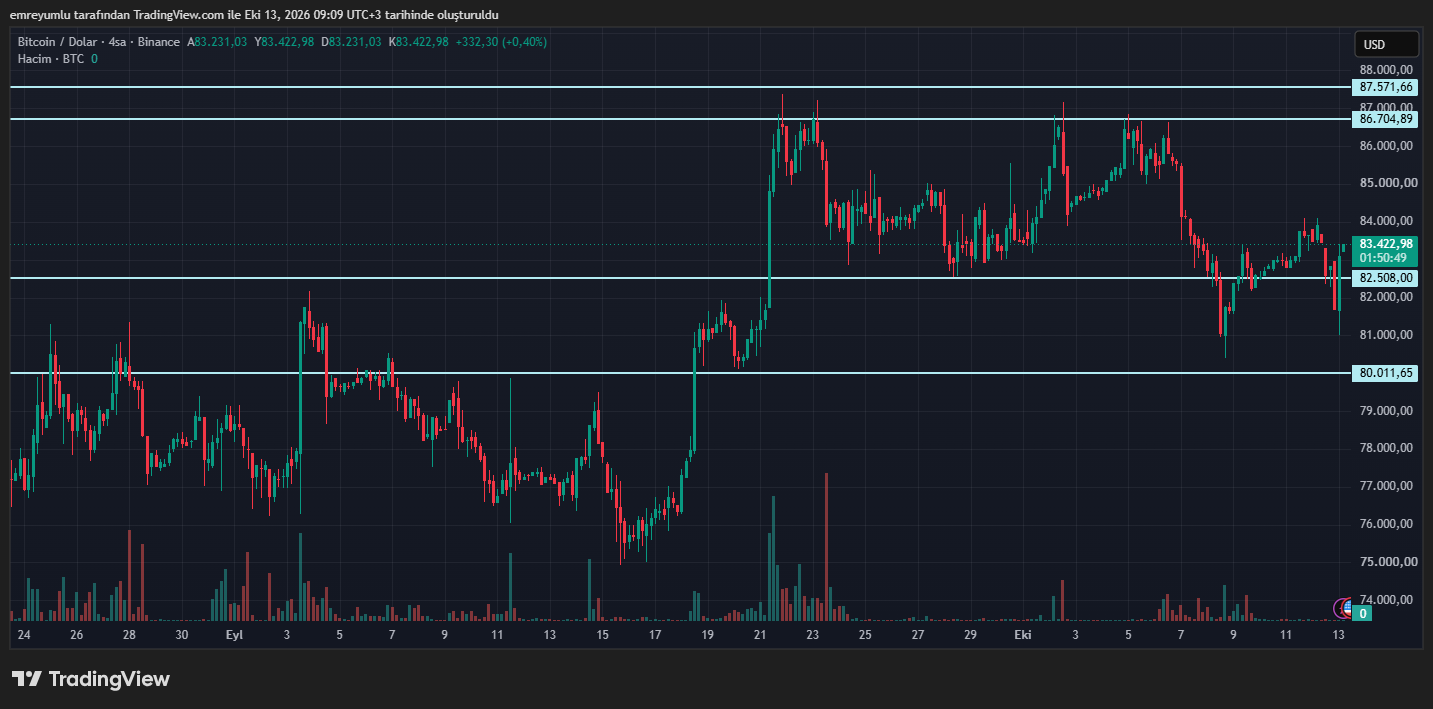The height and width of the screenshot is (709, 1433).
Task: Click the Eki month label on the time axis
Action: 1023,635
